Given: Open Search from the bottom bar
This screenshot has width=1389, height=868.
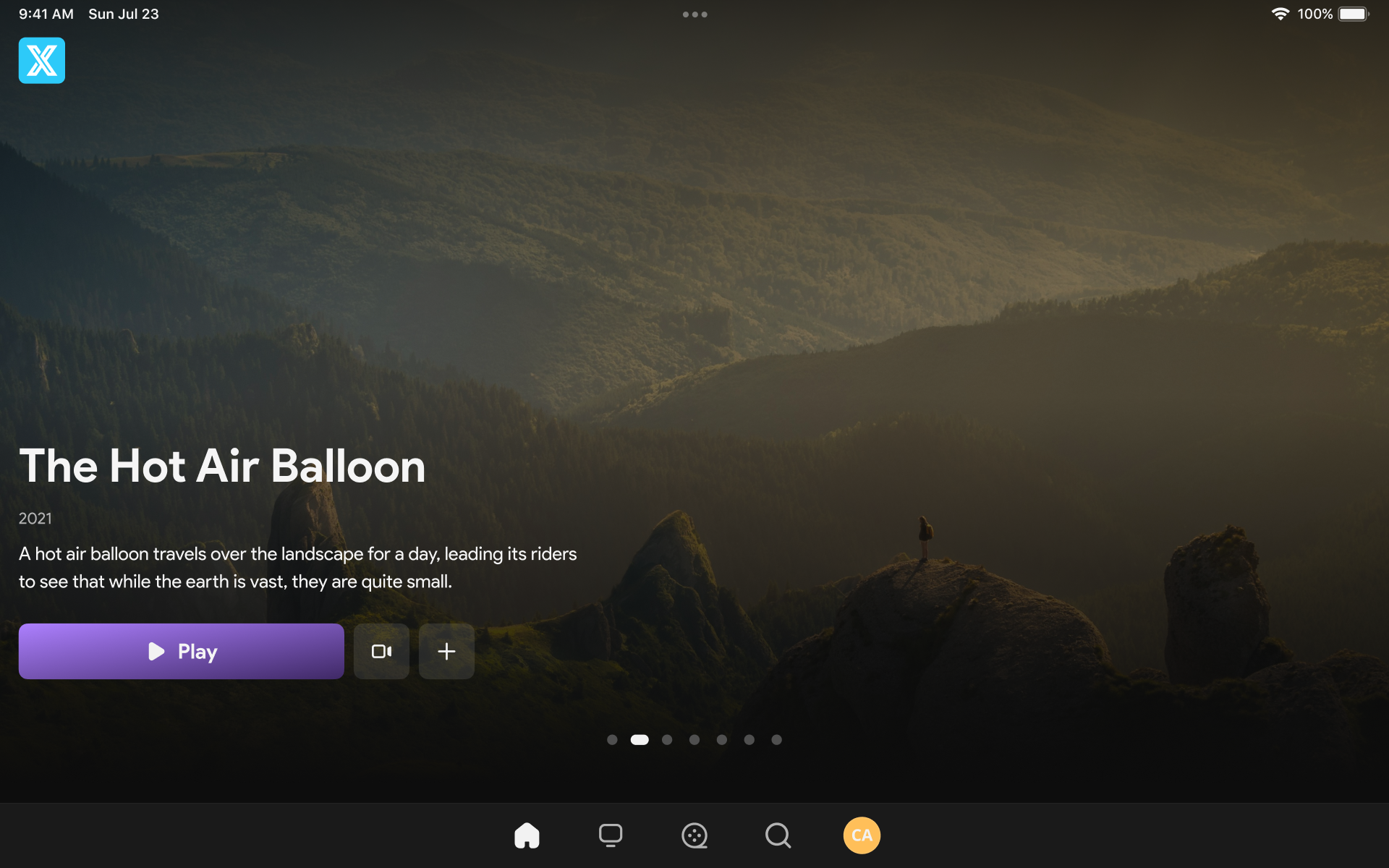Looking at the screenshot, I should click(778, 835).
